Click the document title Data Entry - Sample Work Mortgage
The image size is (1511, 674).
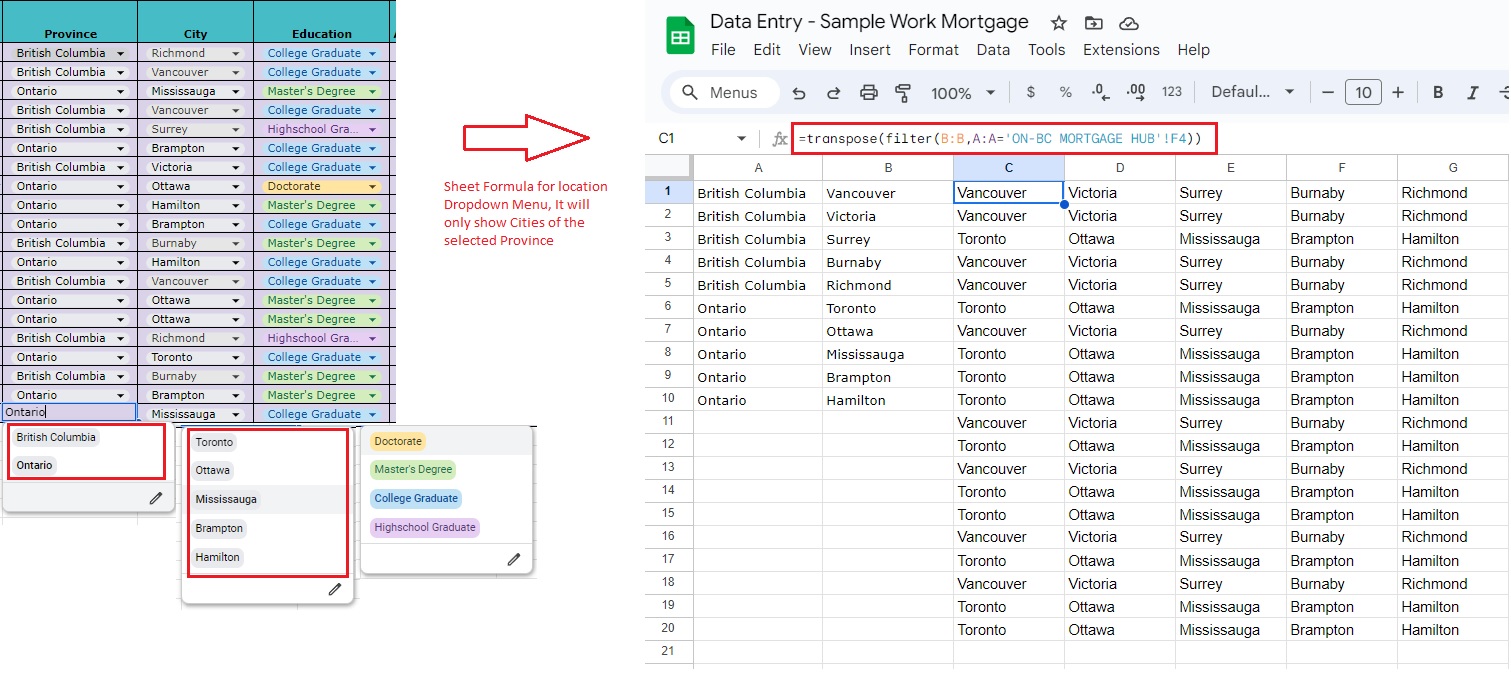[x=869, y=22]
